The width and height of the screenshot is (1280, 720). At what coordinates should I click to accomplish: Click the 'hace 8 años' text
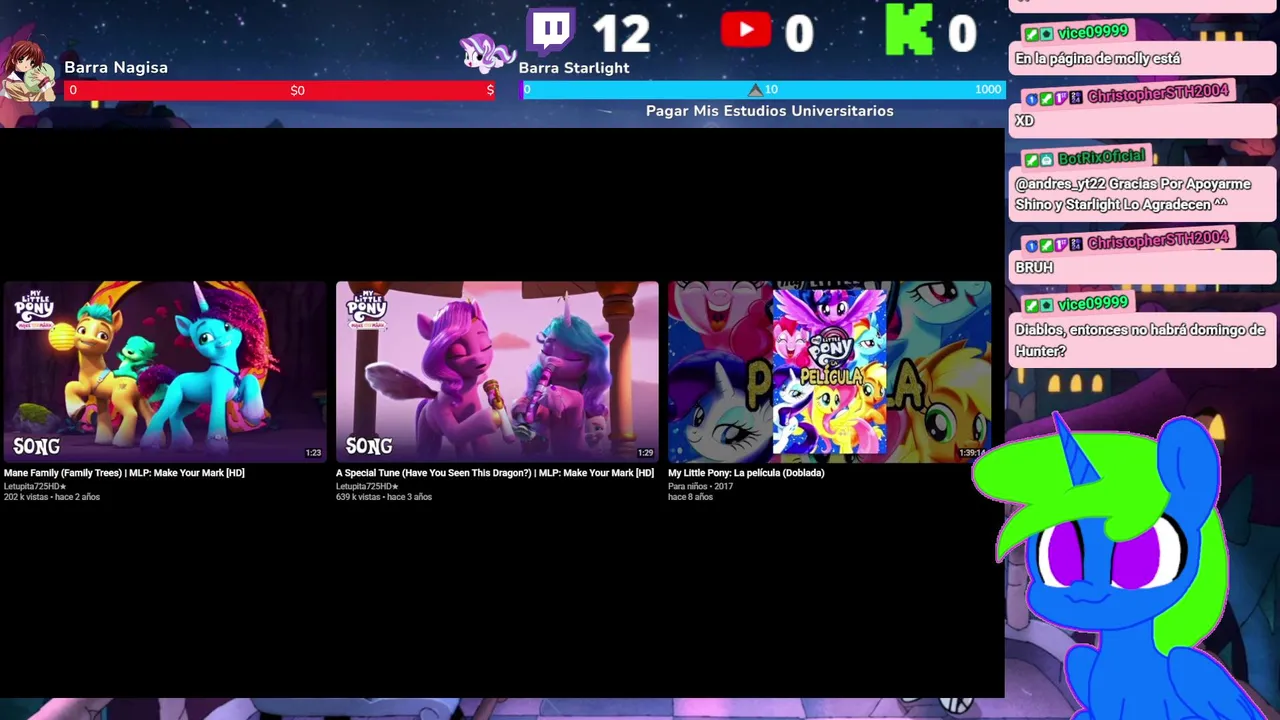coord(690,497)
